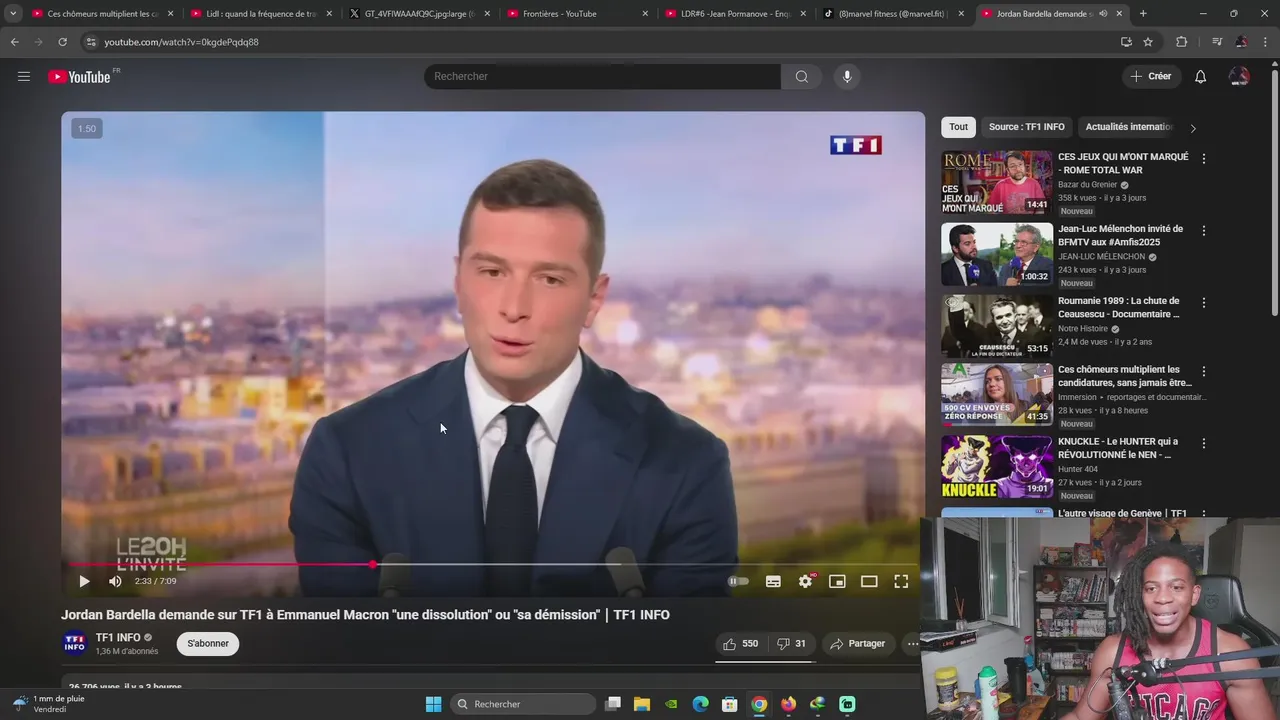This screenshot has width=1280, height=720.
Task: Click the red scrubber handle on timeline
Action: point(373,564)
